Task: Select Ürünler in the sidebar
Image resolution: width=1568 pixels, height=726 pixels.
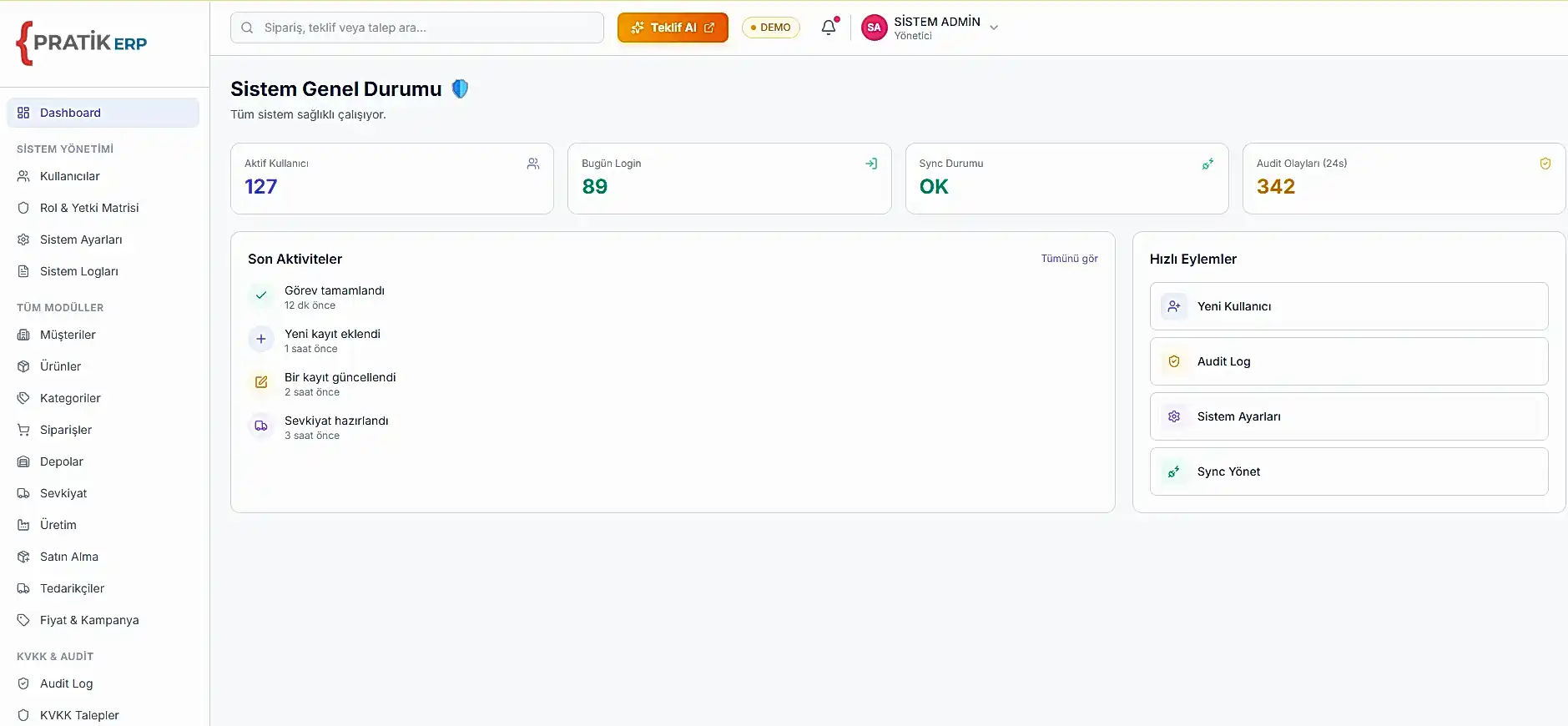Action: pos(103,366)
